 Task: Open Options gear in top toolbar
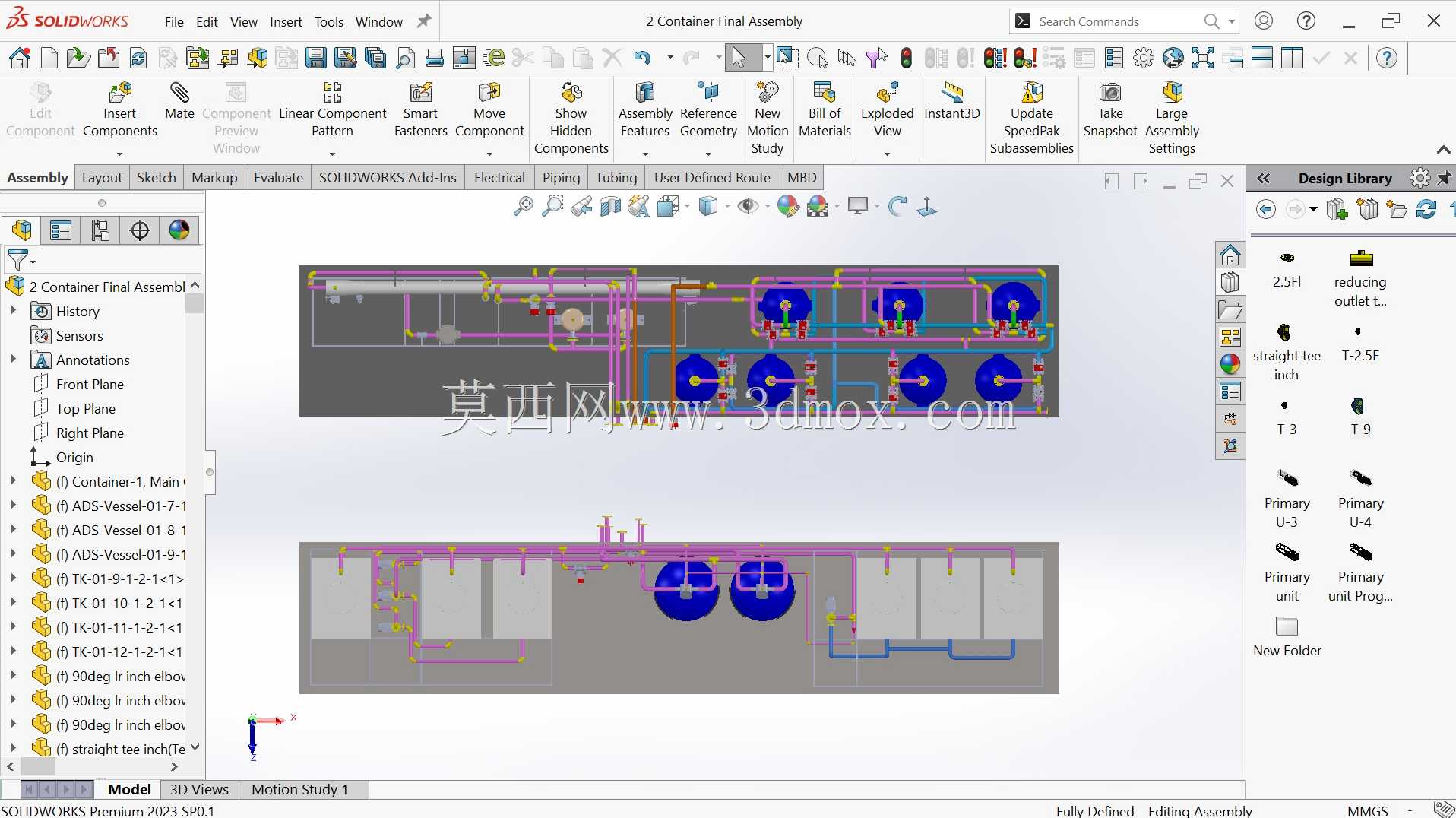[x=1143, y=58]
